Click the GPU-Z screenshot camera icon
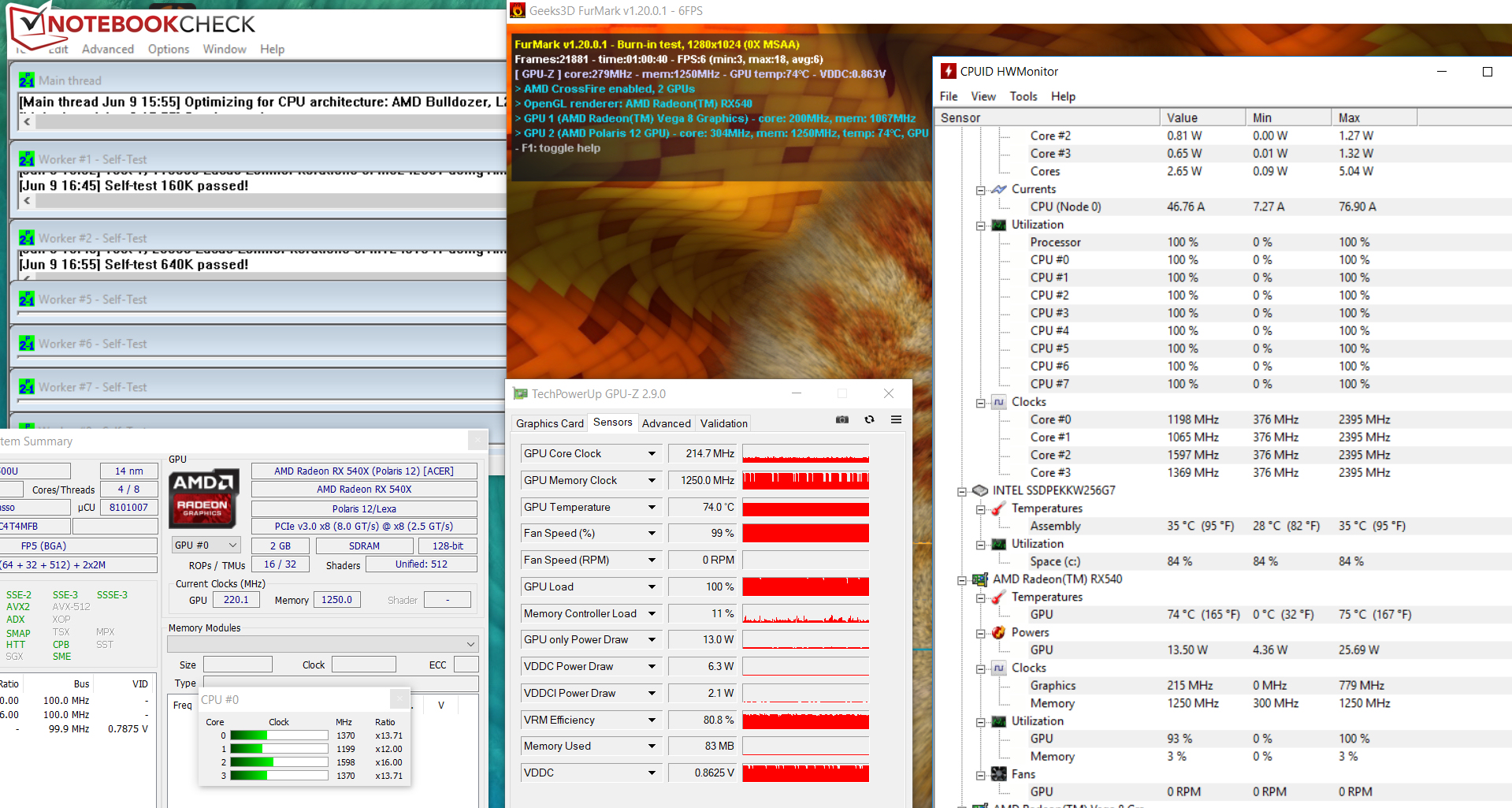1512x808 pixels. click(x=842, y=419)
